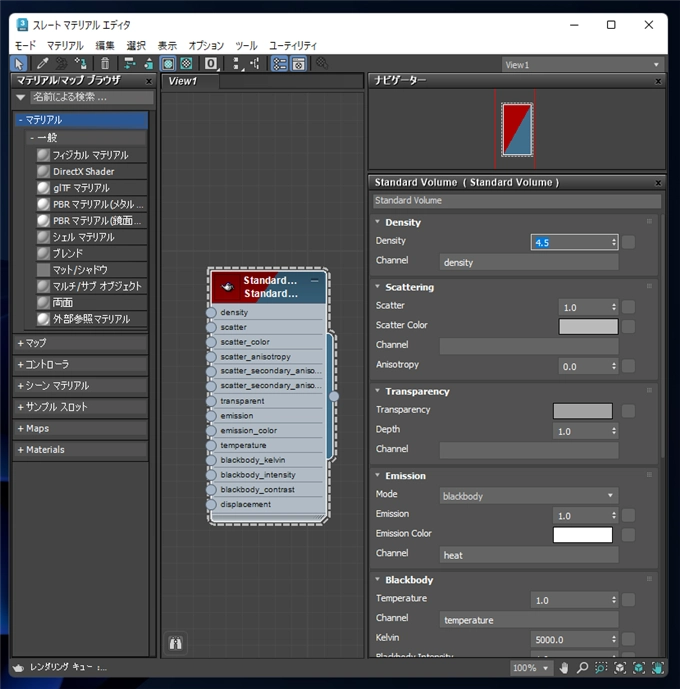Click the binoculars search icon in View1

tap(176, 643)
